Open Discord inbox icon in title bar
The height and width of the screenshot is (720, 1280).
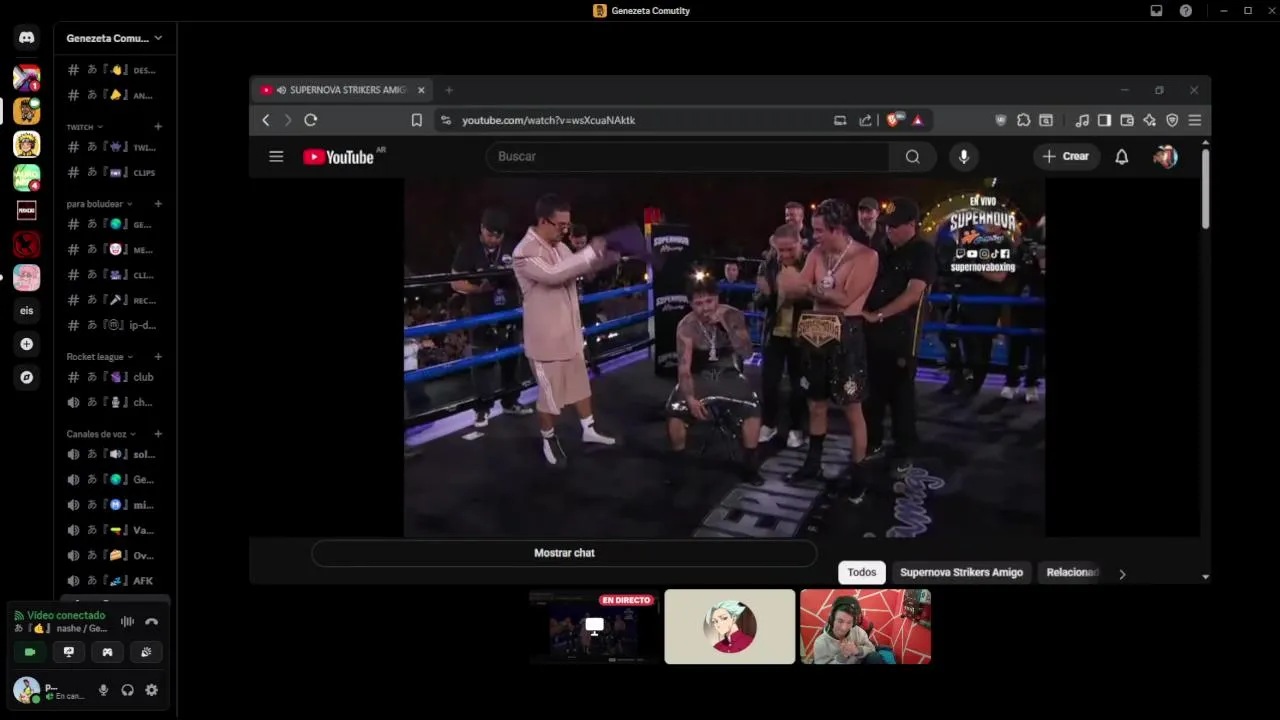click(x=1156, y=11)
